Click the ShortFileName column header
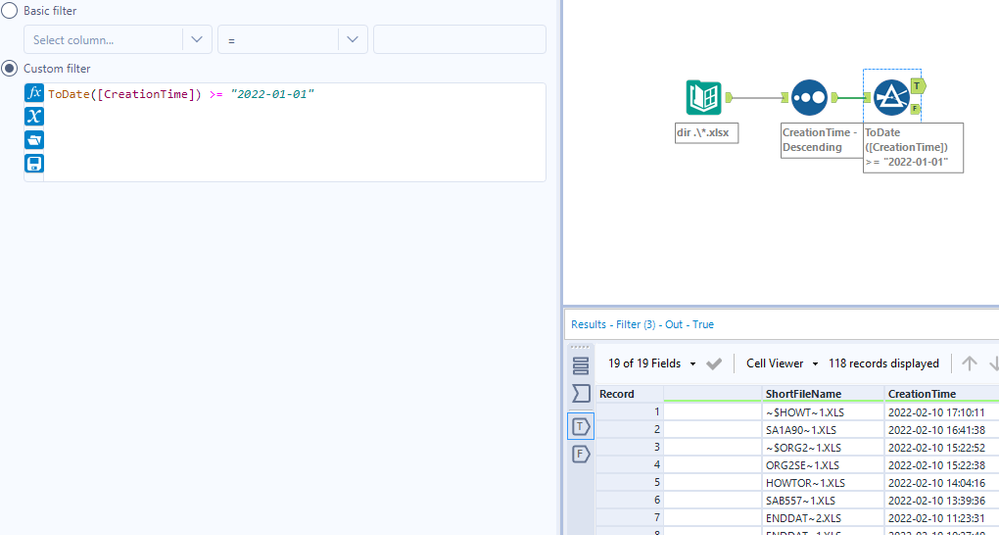 pos(823,394)
